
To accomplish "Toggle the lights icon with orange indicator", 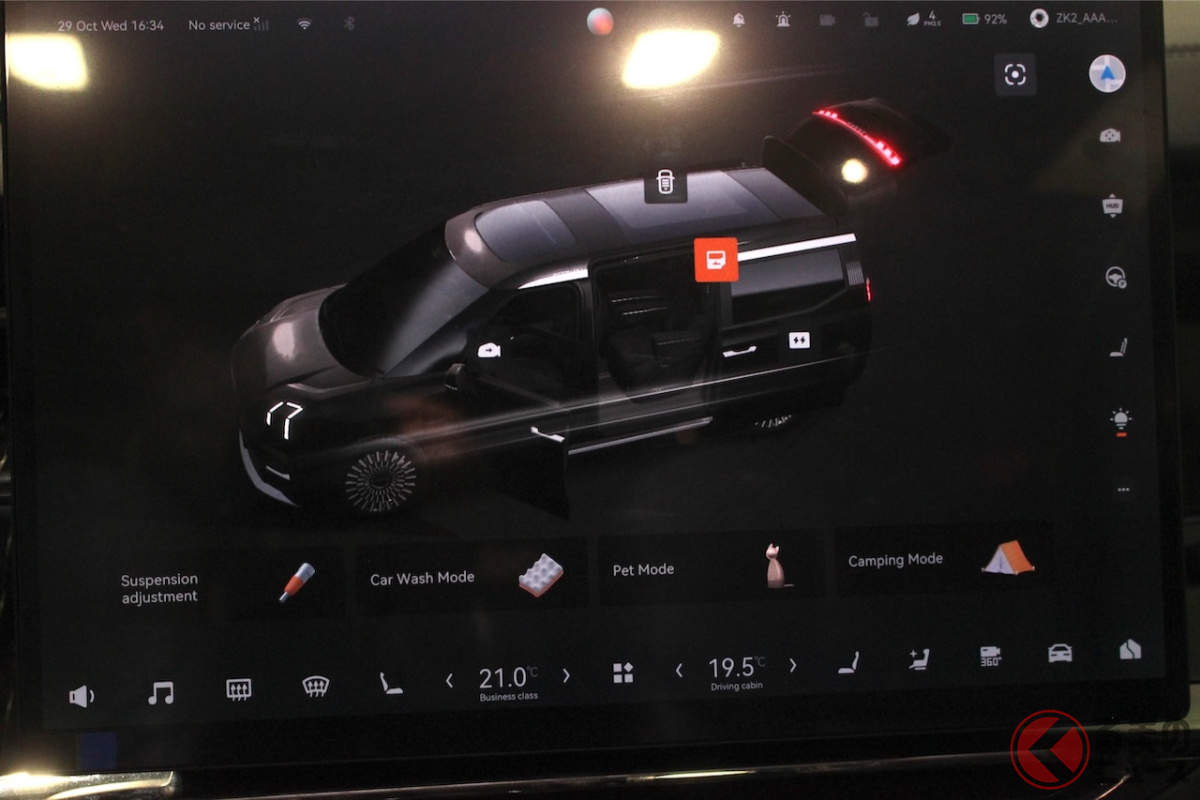I will point(1121,420).
